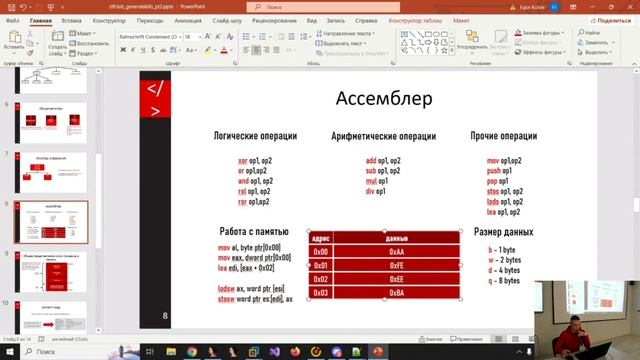Switch to the Review (Рецензирование) tab
Screen dimensions: 640x360
click(274, 20)
